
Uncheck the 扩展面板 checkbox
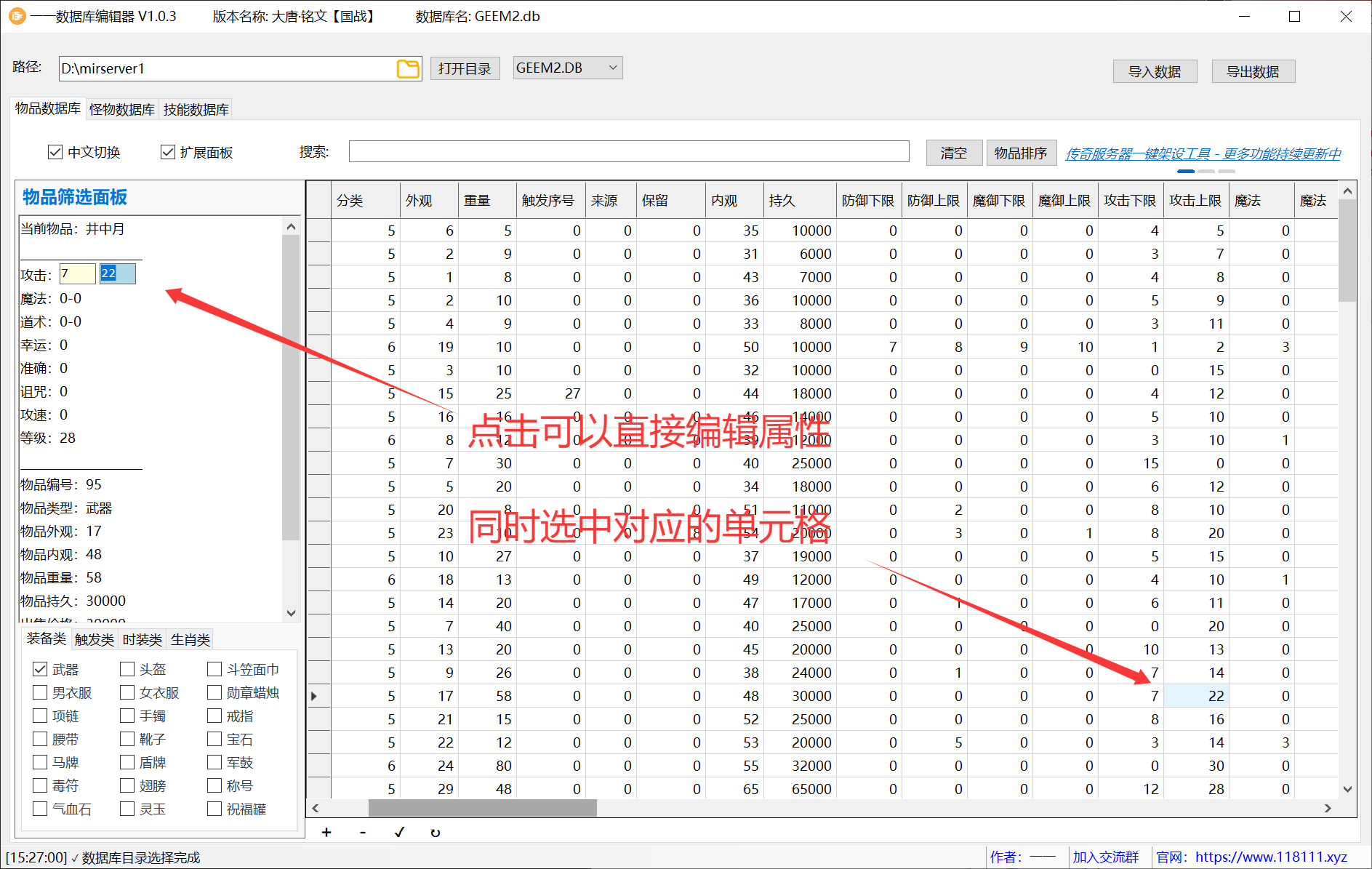pyautogui.click(x=168, y=152)
